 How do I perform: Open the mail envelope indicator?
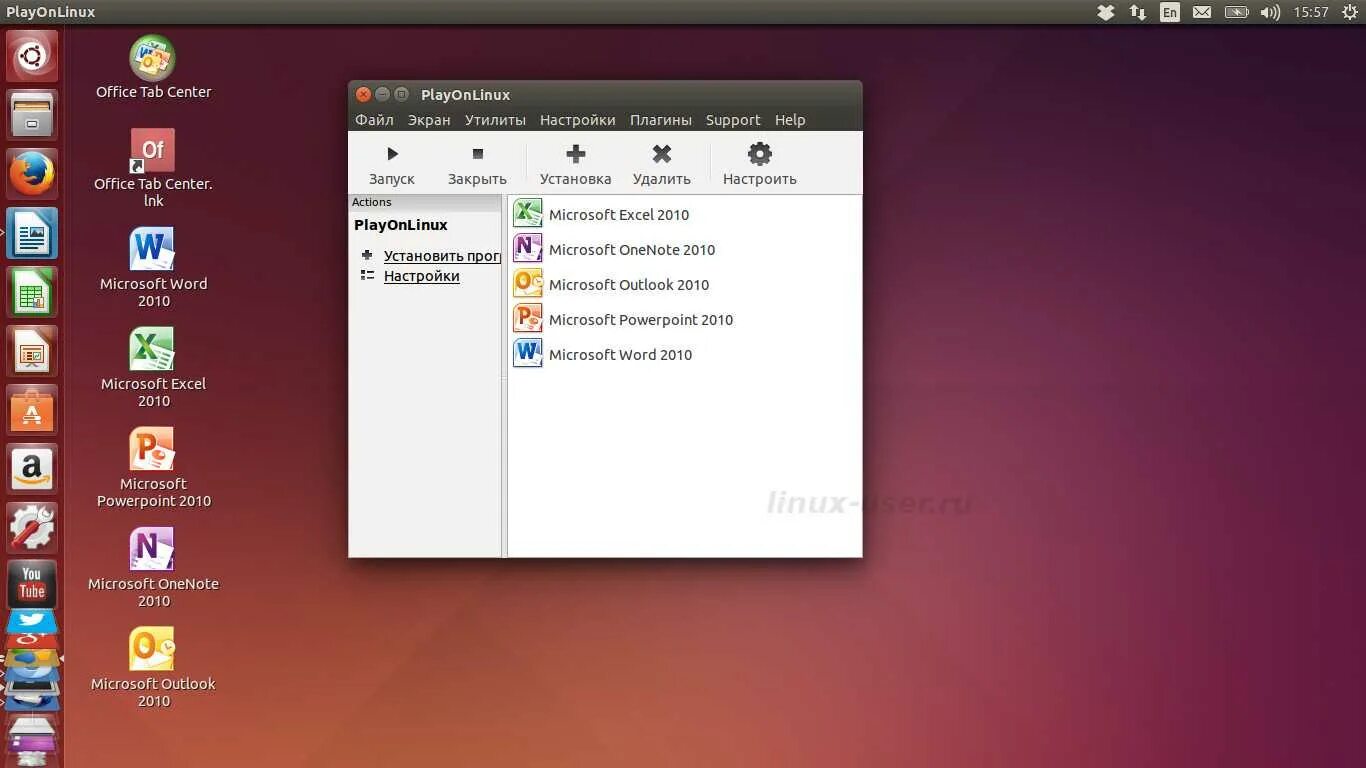tap(1202, 12)
